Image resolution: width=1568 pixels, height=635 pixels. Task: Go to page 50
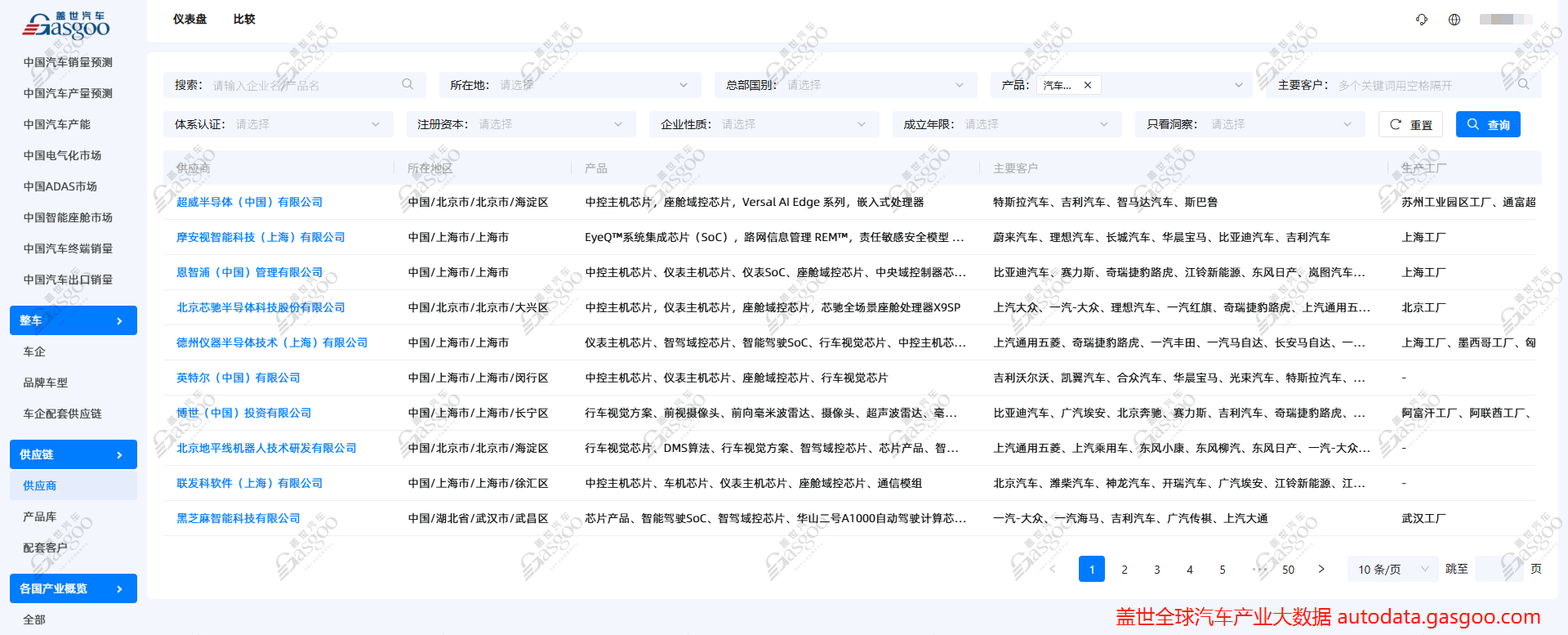pos(1288,569)
